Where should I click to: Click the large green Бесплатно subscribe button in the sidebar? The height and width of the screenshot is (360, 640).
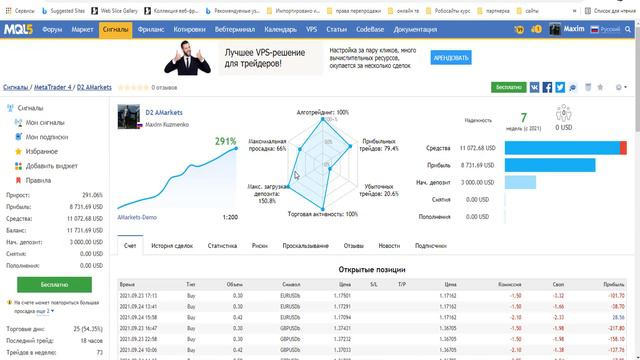54,284
